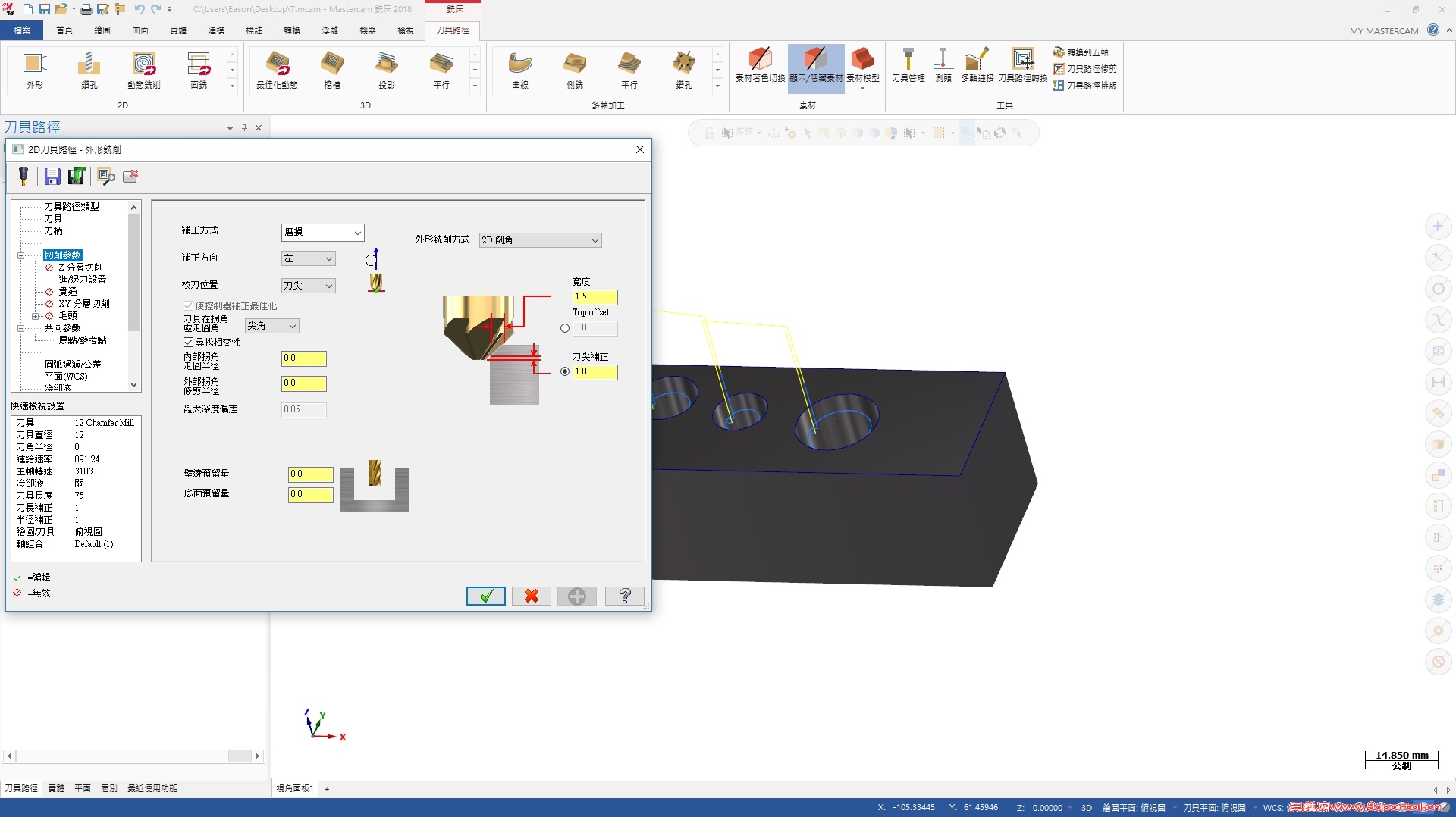Collapse 切削參數 tree node
Viewport: 1456px width, 817px height.
[x=21, y=255]
